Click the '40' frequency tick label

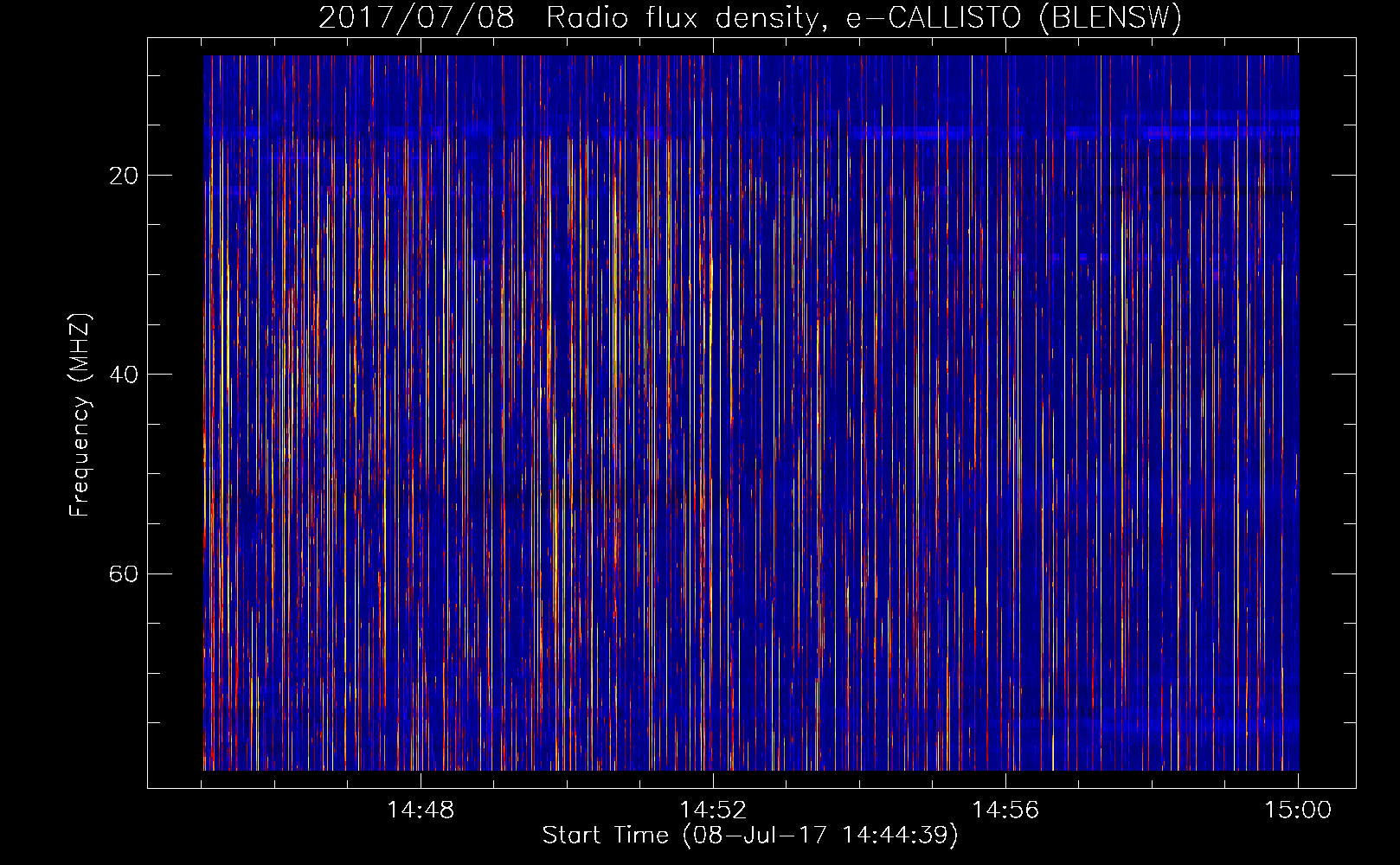point(124,375)
